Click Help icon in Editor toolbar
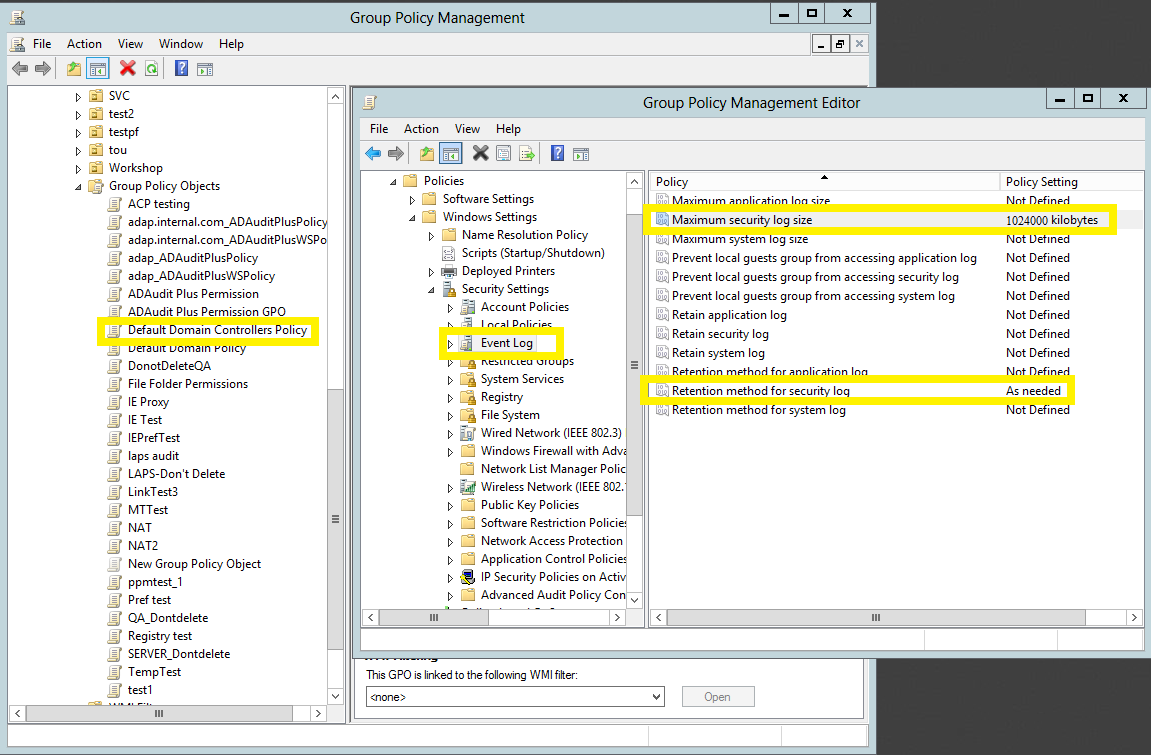The image size is (1151, 755). (x=558, y=153)
